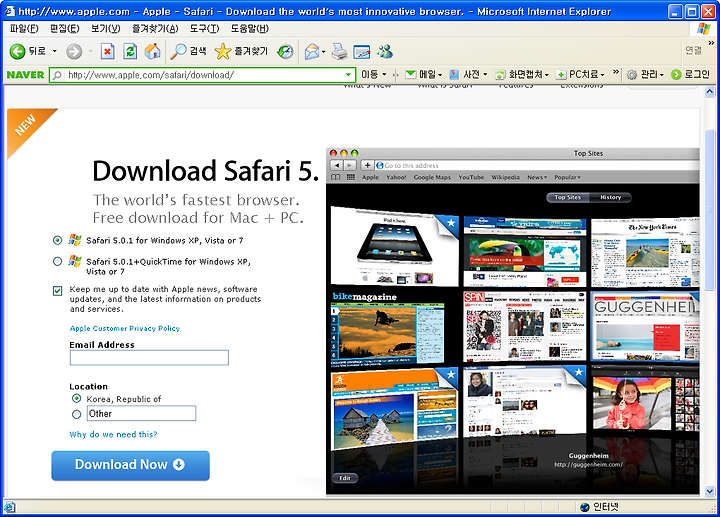The width and height of the screenshot is (720, 517).
Task: Click the 관리 gear icon
Action: [632, 74]
